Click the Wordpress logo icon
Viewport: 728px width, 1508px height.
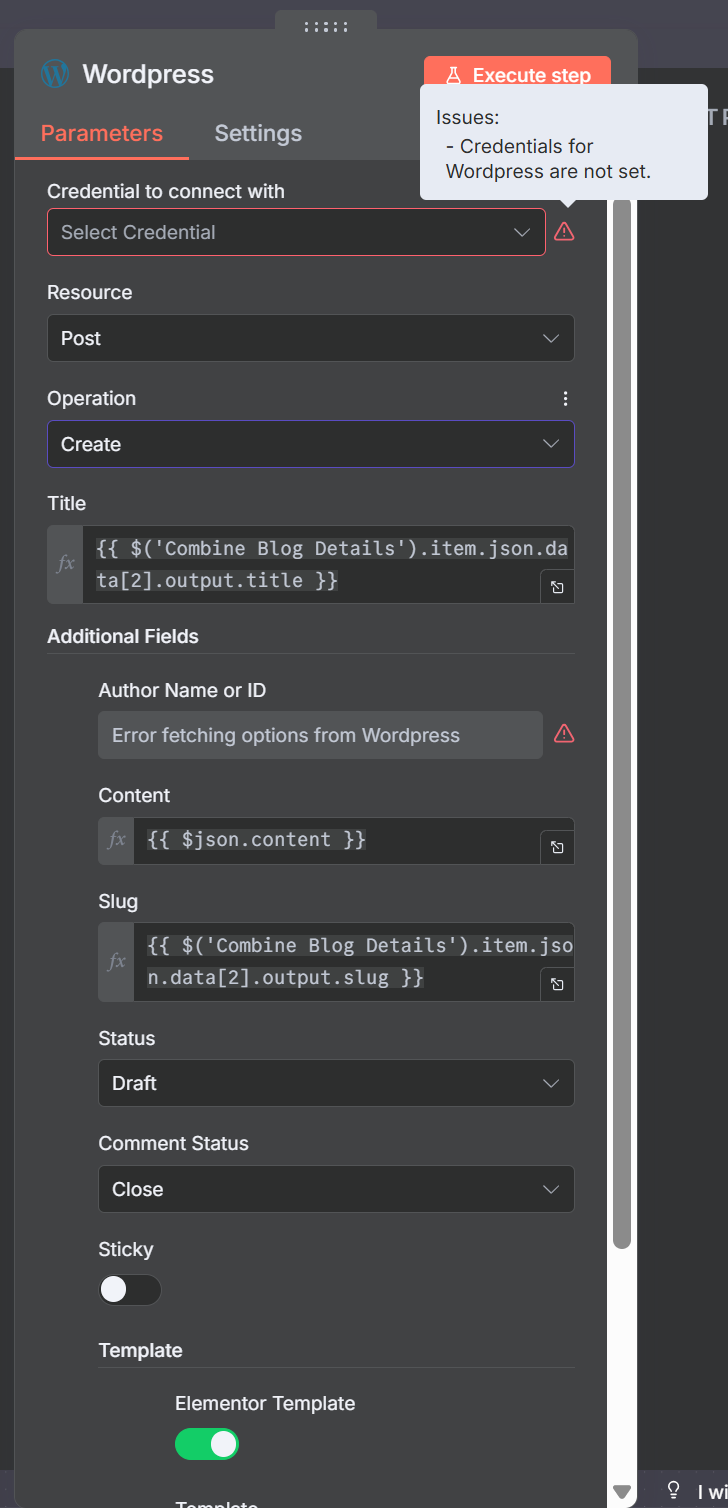55,74
